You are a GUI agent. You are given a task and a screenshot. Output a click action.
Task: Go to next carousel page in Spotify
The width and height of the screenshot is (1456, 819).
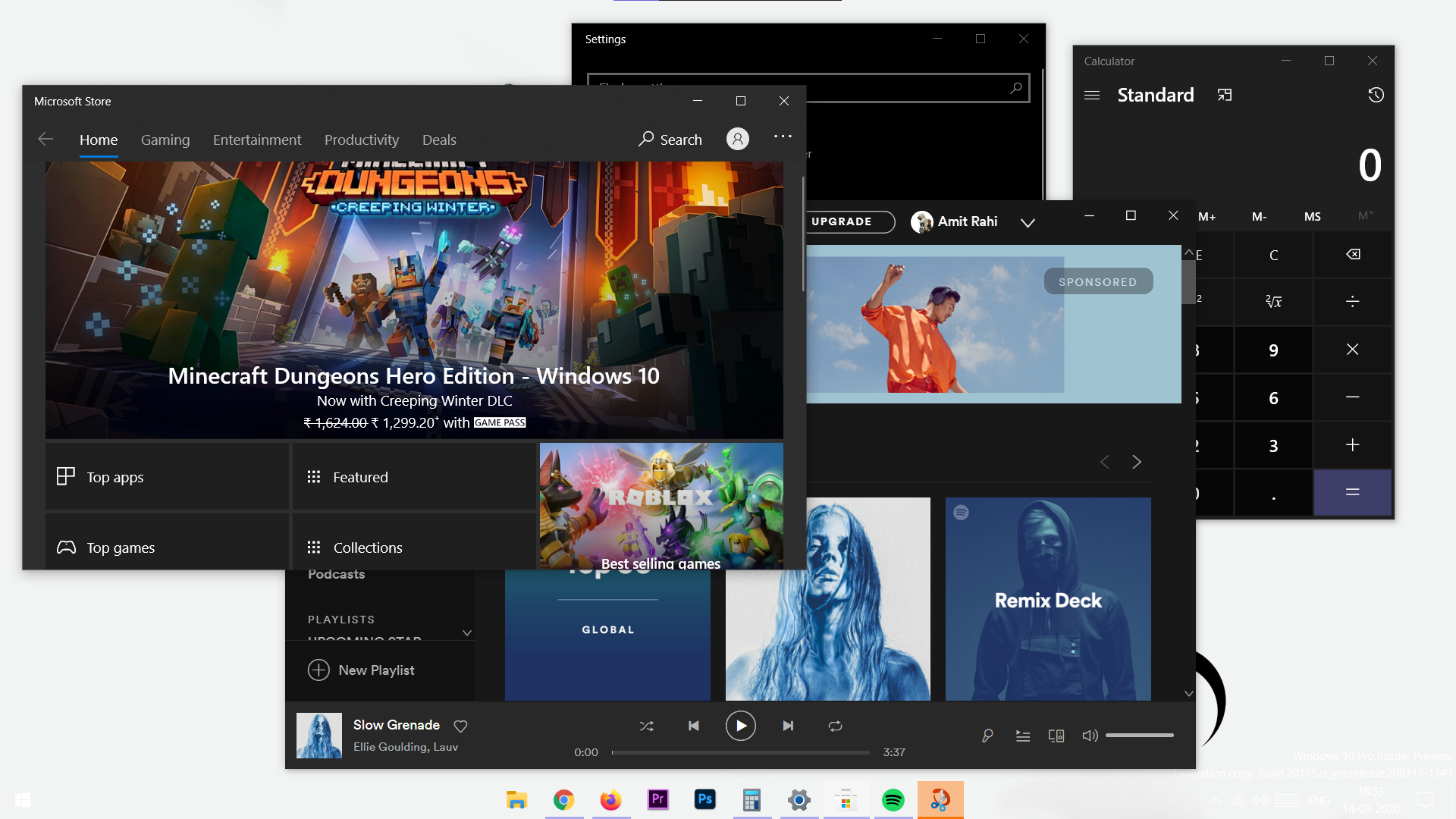[x=1136, y=461]
